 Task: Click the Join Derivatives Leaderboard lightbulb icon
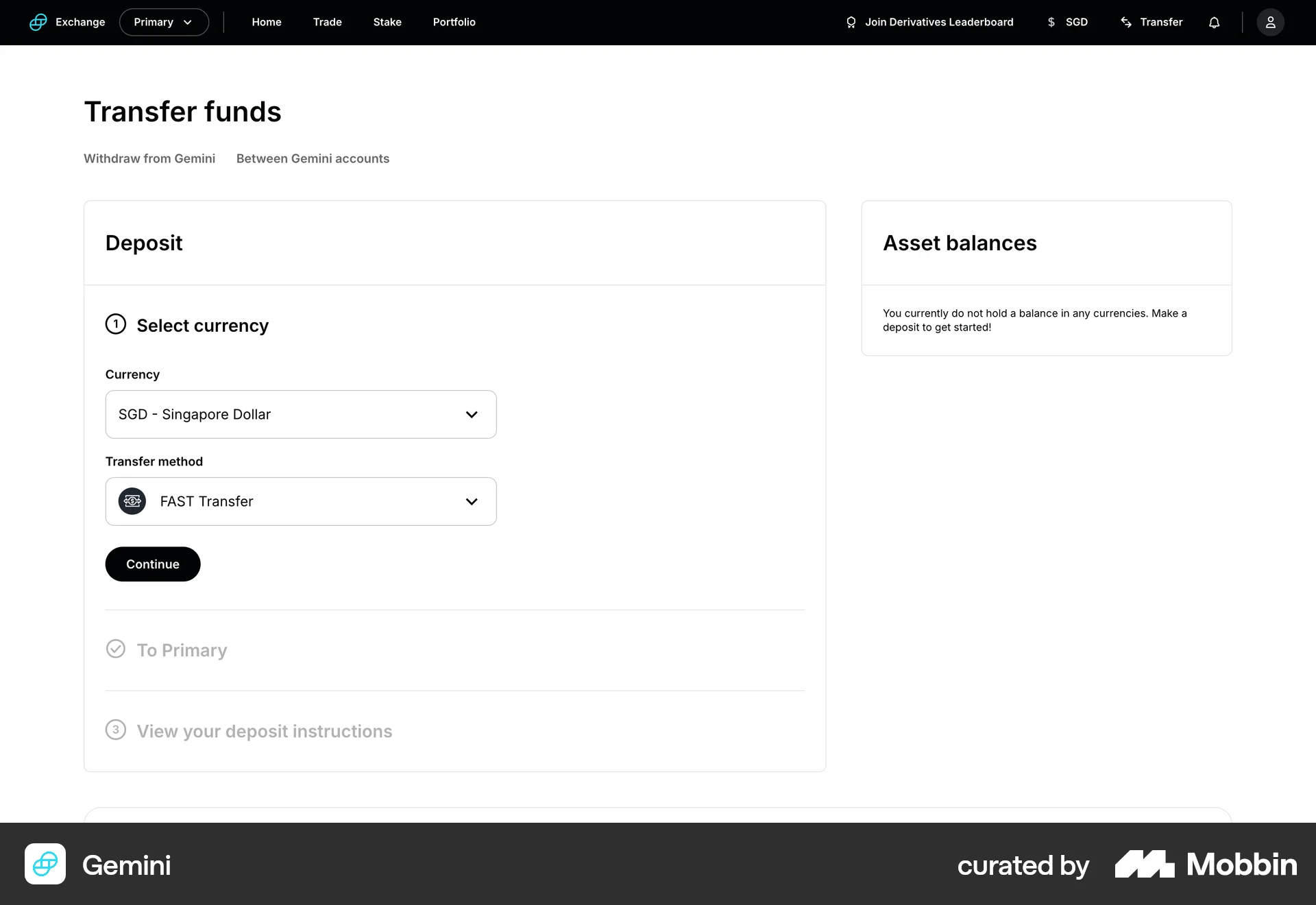[851, 22]
